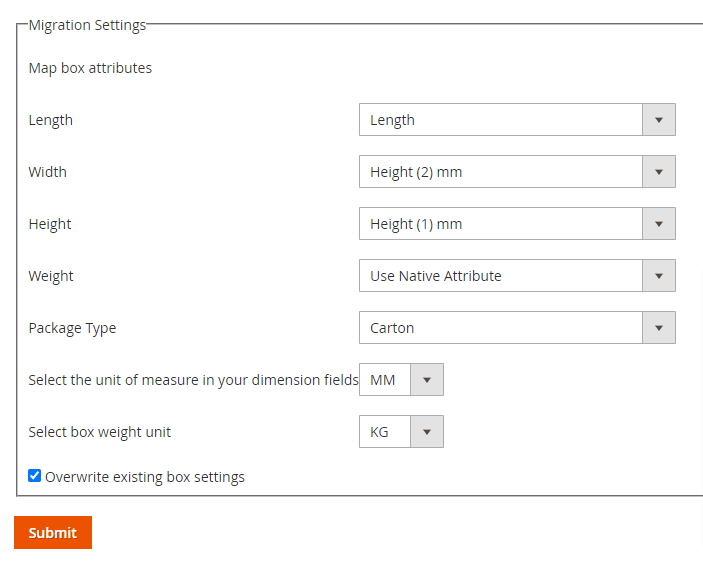Image resolution: width=703 pixels, height=567 pixels.
Task: Click the arrow icon on the Length dropdown
Action: pyautogui.click(x=658, y=120)
